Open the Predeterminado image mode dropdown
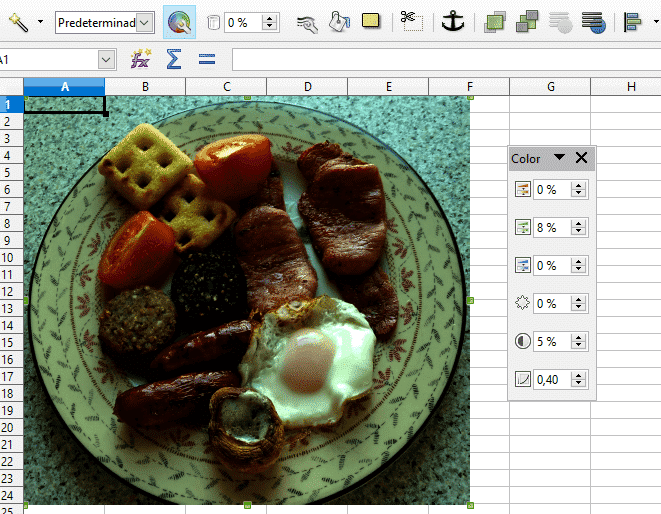The height and width of the screenshot is (514, 661). 144,22
